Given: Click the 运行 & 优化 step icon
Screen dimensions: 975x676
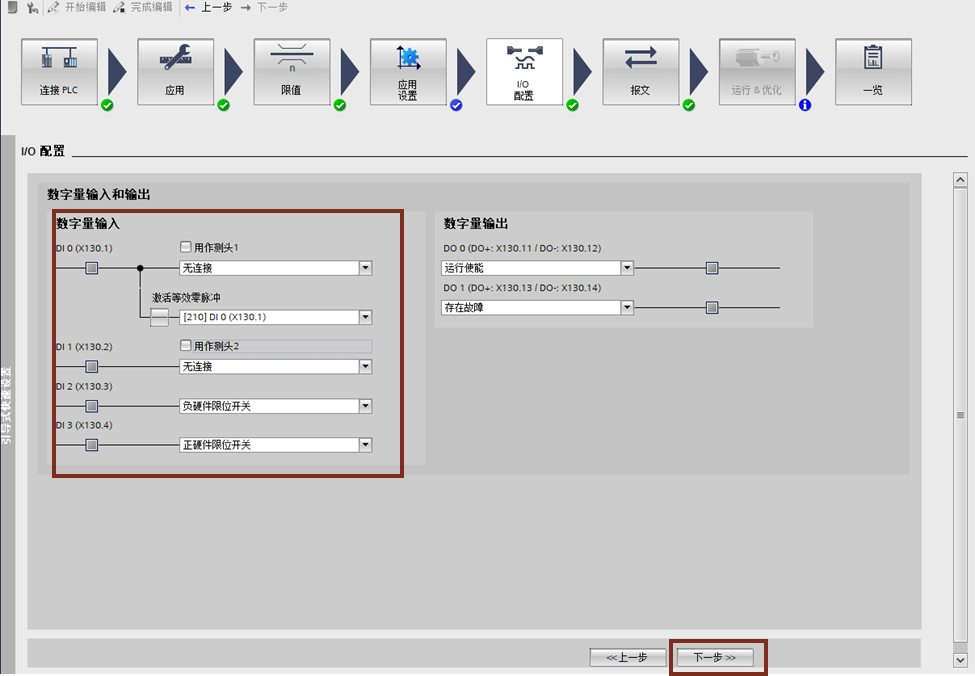Looking at the screenshot, I should pos(756,72).
